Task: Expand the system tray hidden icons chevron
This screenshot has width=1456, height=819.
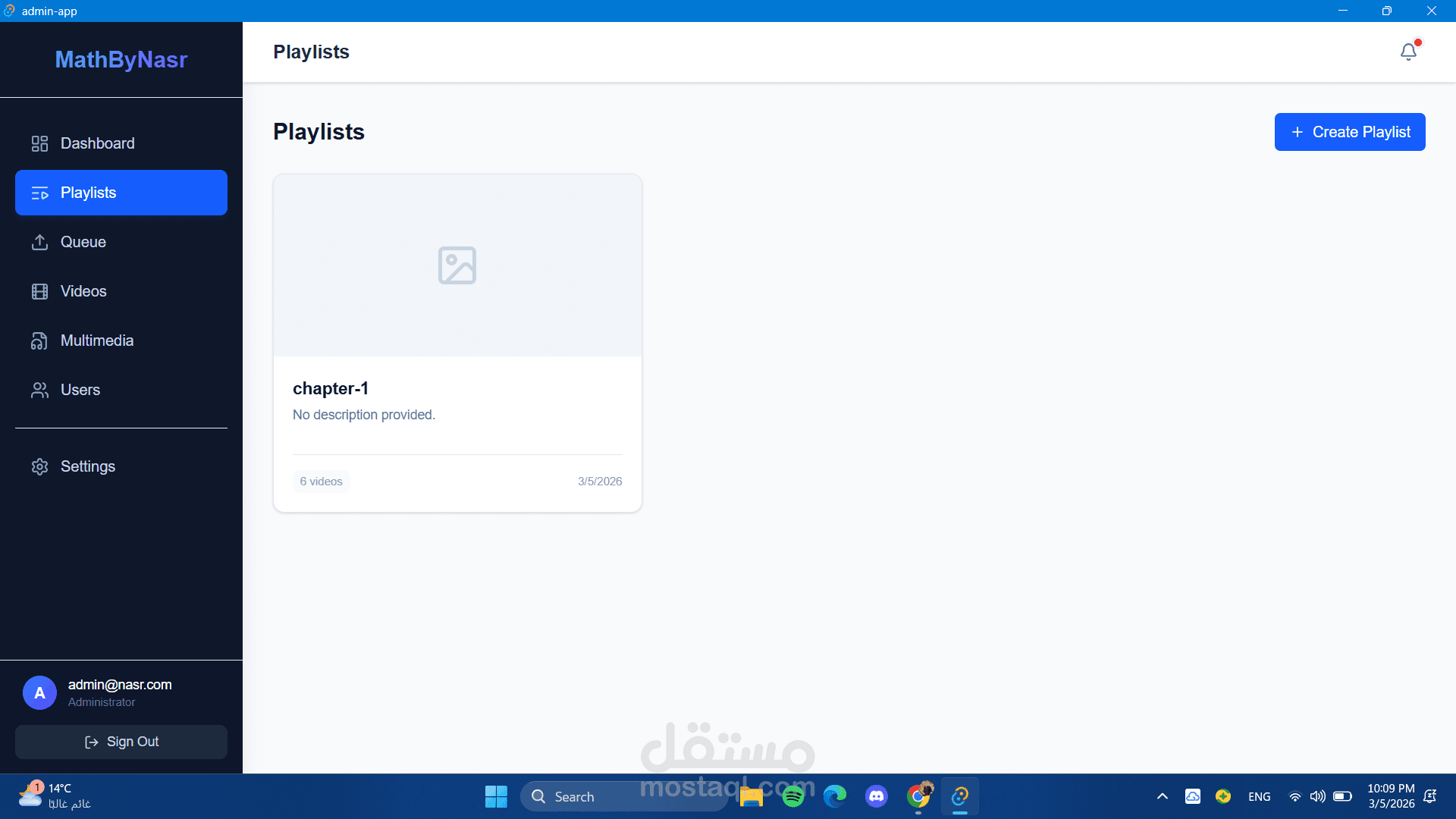Action: [1162, 796]
